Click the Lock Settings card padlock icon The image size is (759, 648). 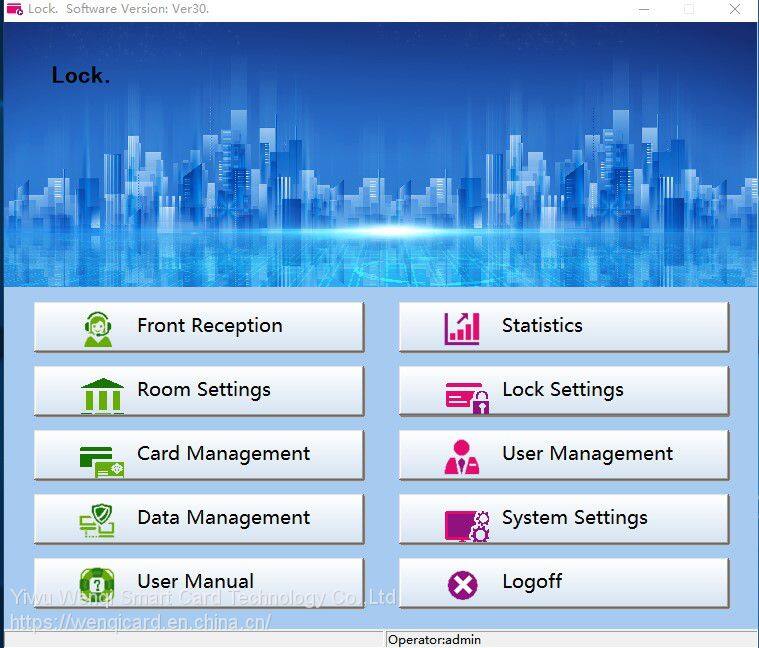tap(466, 394)
